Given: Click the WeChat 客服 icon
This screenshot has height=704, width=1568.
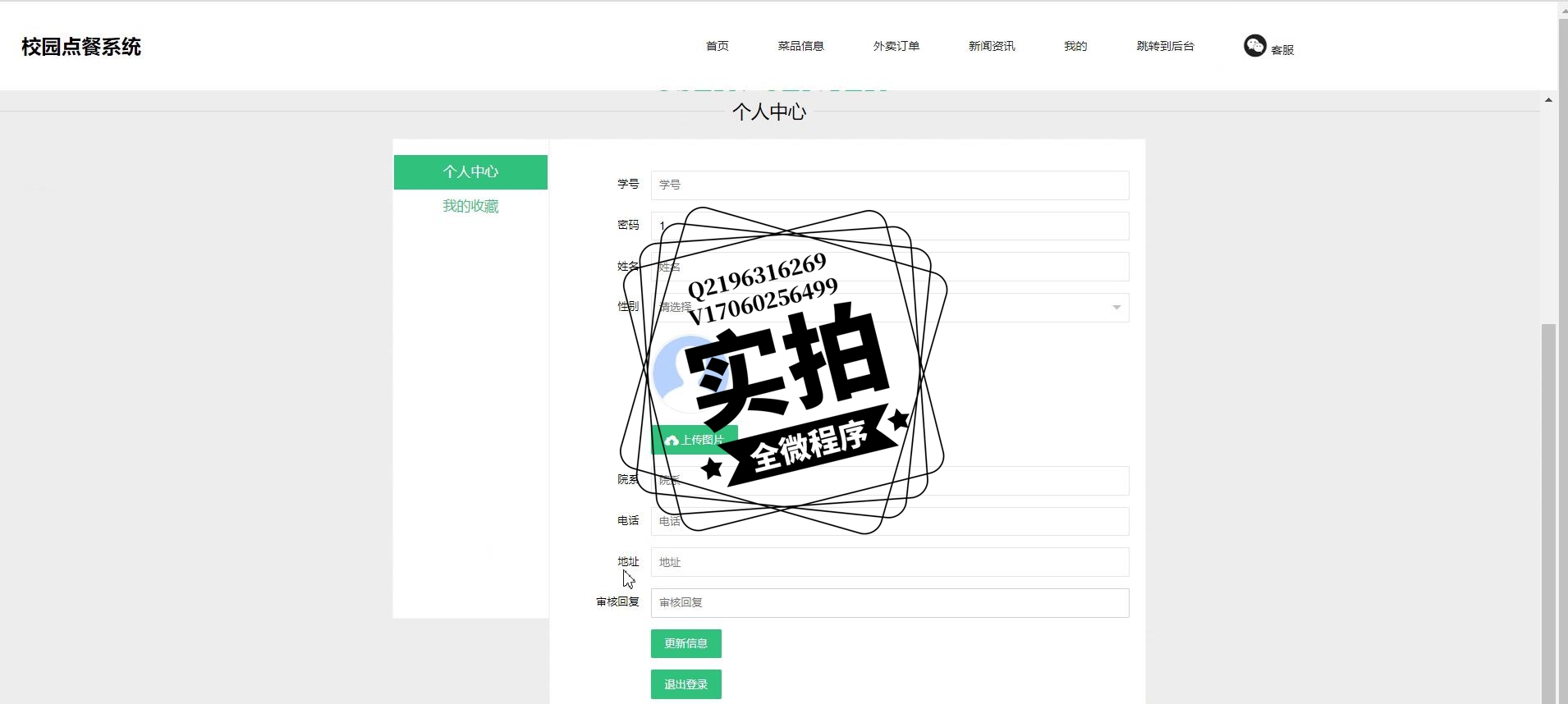Looking at the screenshot, I should pyautogui.click(x=1254, y=46).
